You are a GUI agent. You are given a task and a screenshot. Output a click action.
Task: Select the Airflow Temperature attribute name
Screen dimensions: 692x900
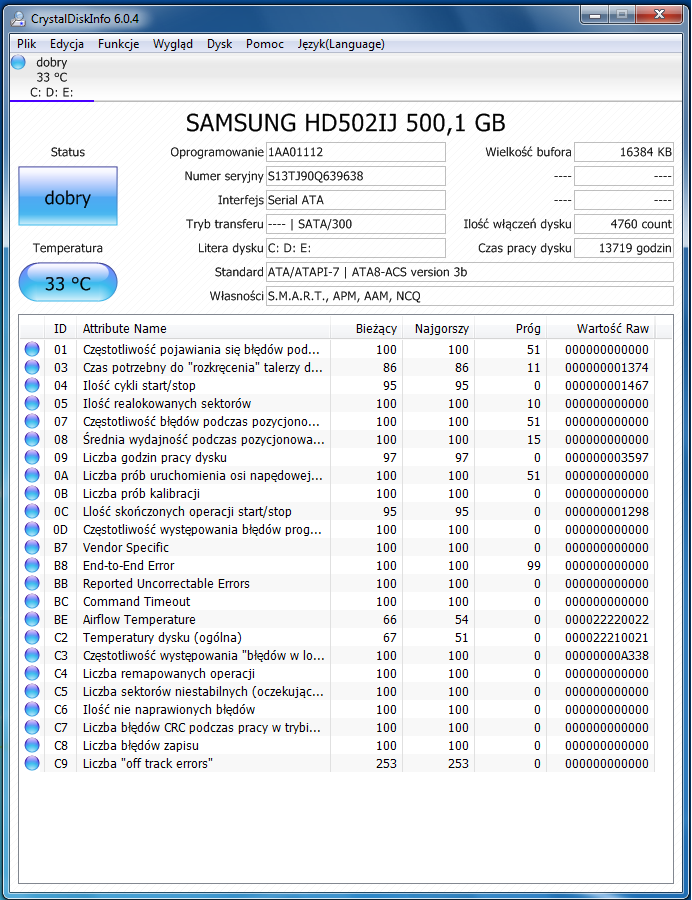139,619
